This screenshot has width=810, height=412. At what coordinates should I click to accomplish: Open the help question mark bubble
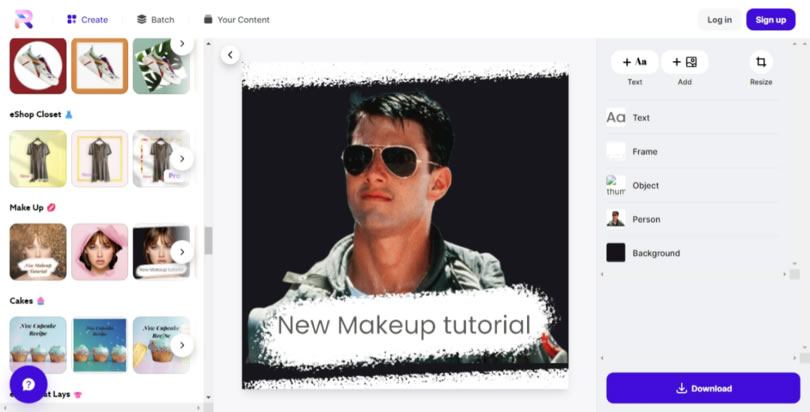[x=28, y=384]
